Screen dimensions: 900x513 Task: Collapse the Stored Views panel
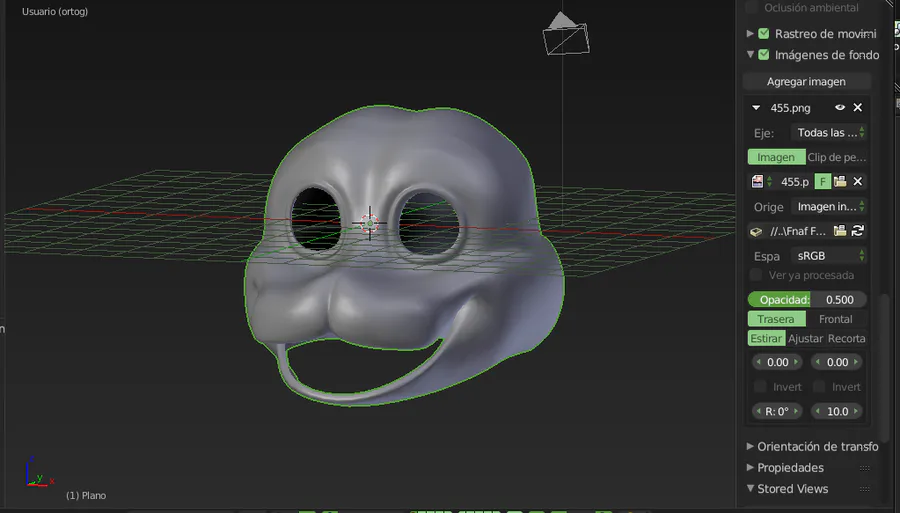click(750, 489)
